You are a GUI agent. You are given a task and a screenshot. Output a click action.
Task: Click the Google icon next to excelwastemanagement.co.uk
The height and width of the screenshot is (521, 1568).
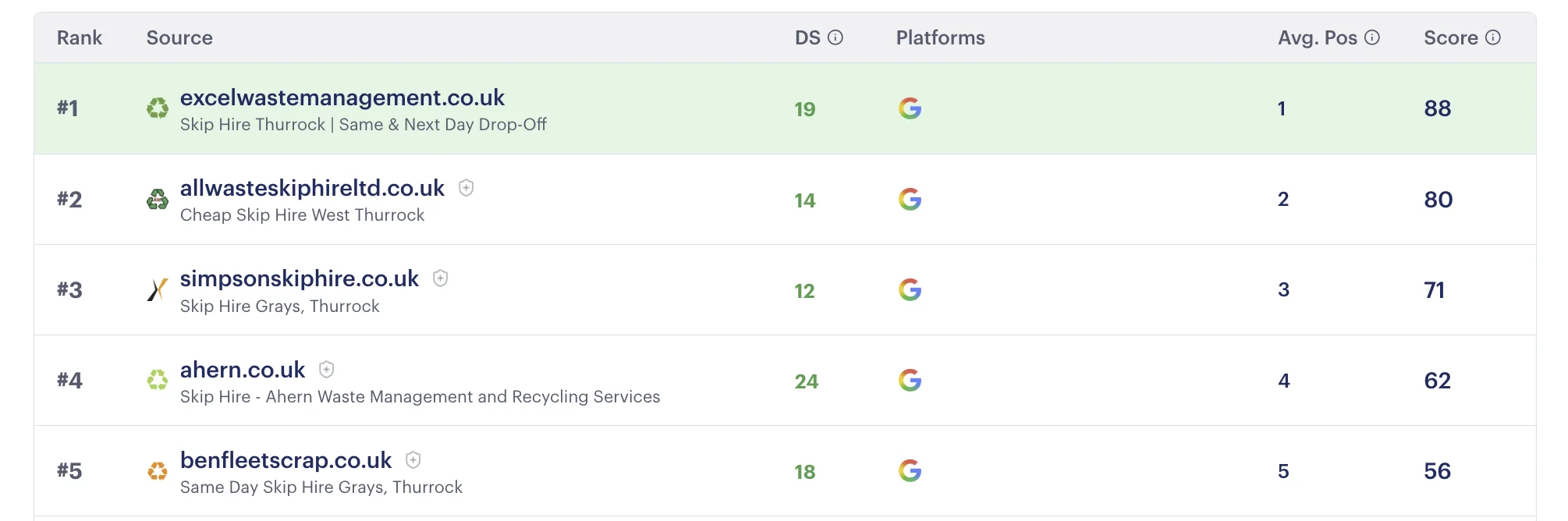point(910,109)
